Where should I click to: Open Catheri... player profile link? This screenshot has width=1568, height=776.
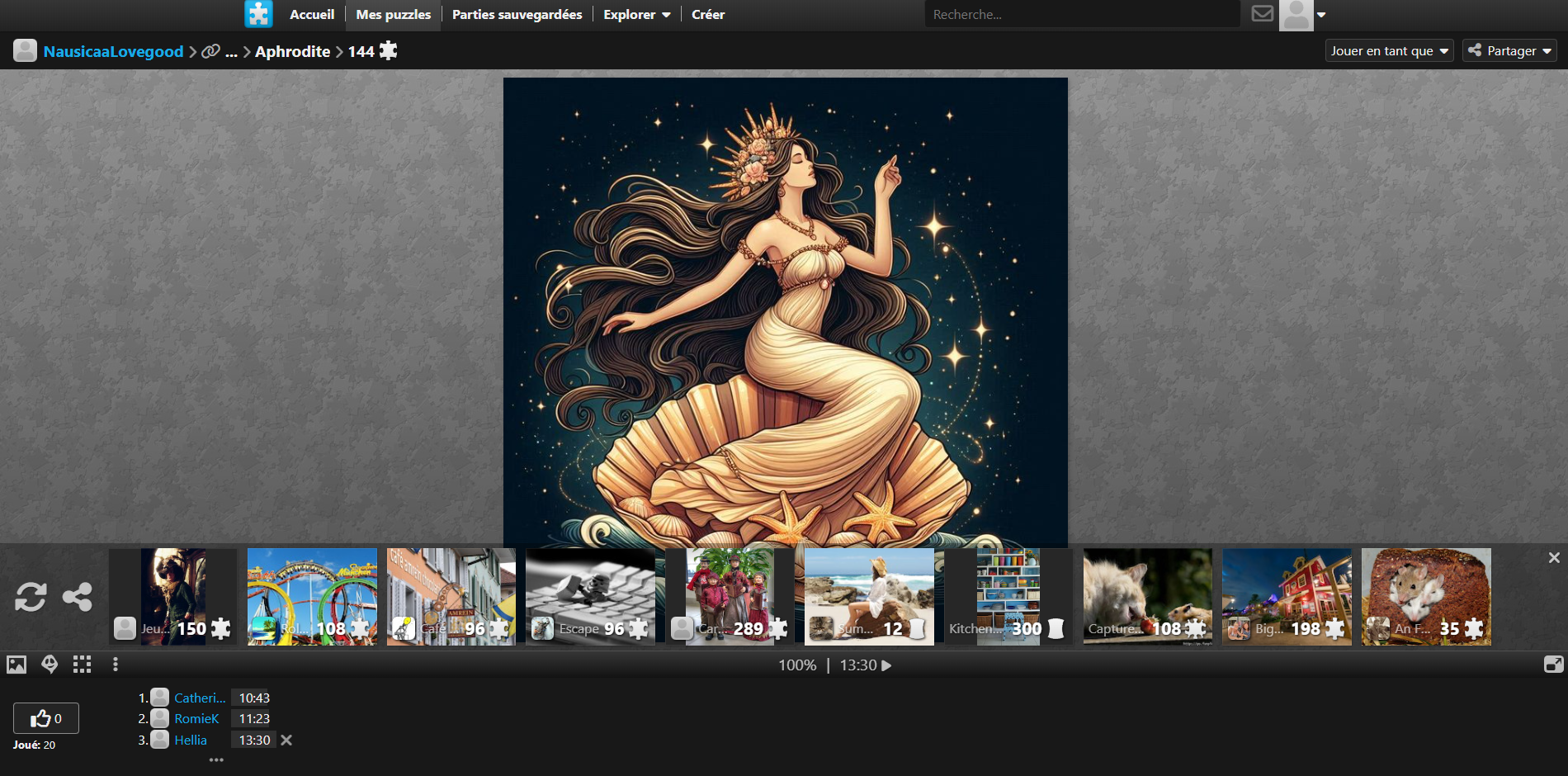199,698
